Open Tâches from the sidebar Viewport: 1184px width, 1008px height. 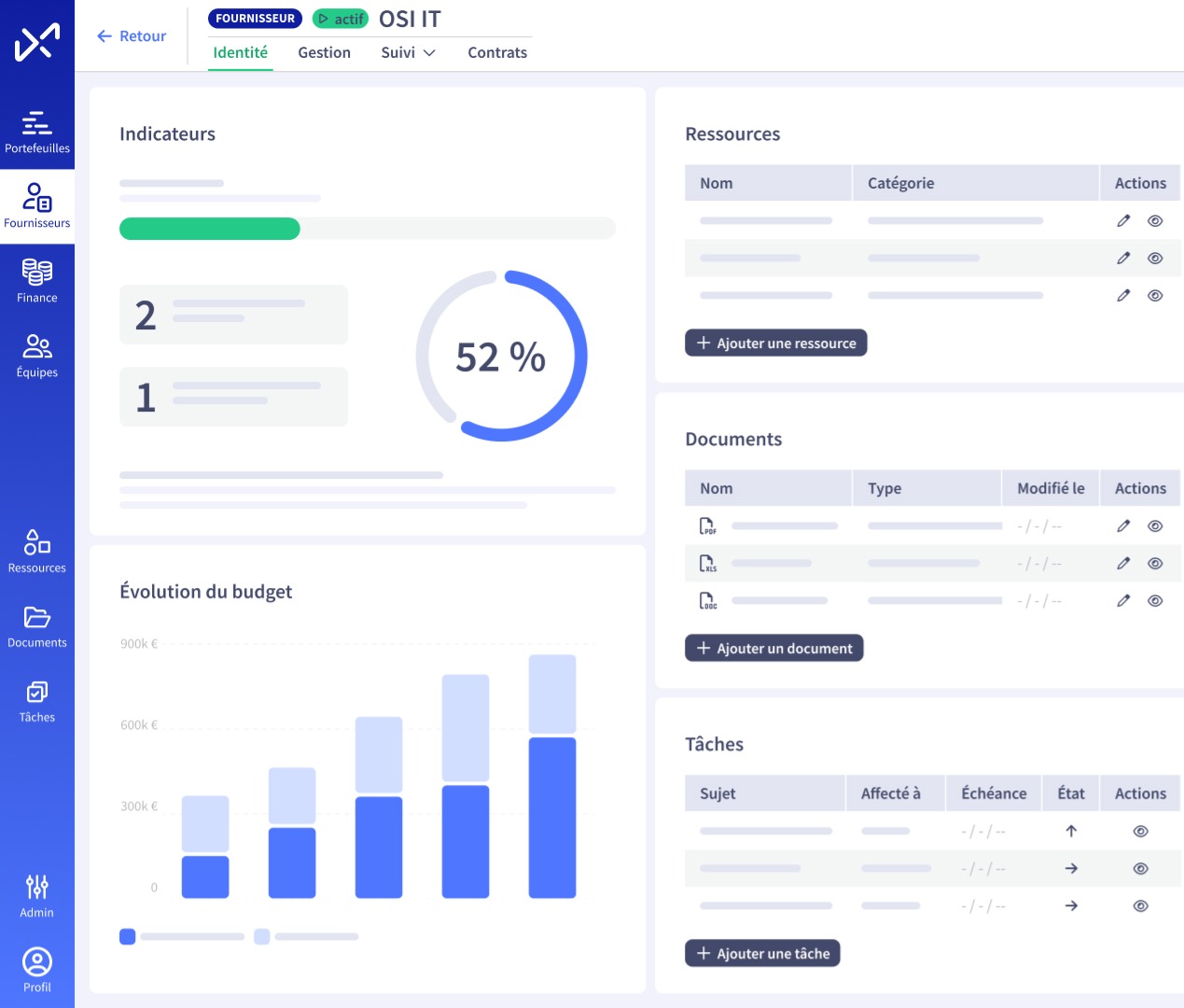click(36, 701)
